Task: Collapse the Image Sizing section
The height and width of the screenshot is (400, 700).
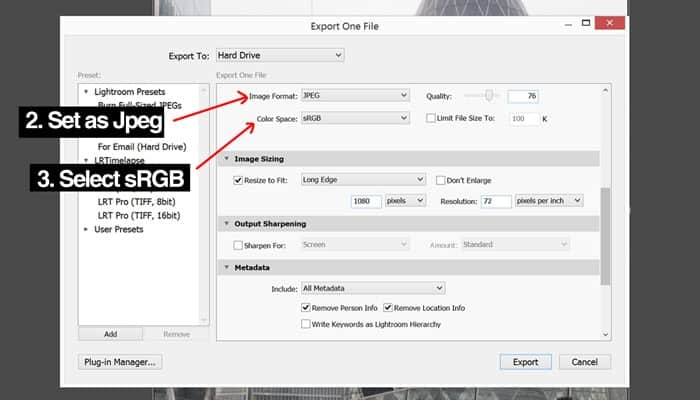Action: pos(227,159)
